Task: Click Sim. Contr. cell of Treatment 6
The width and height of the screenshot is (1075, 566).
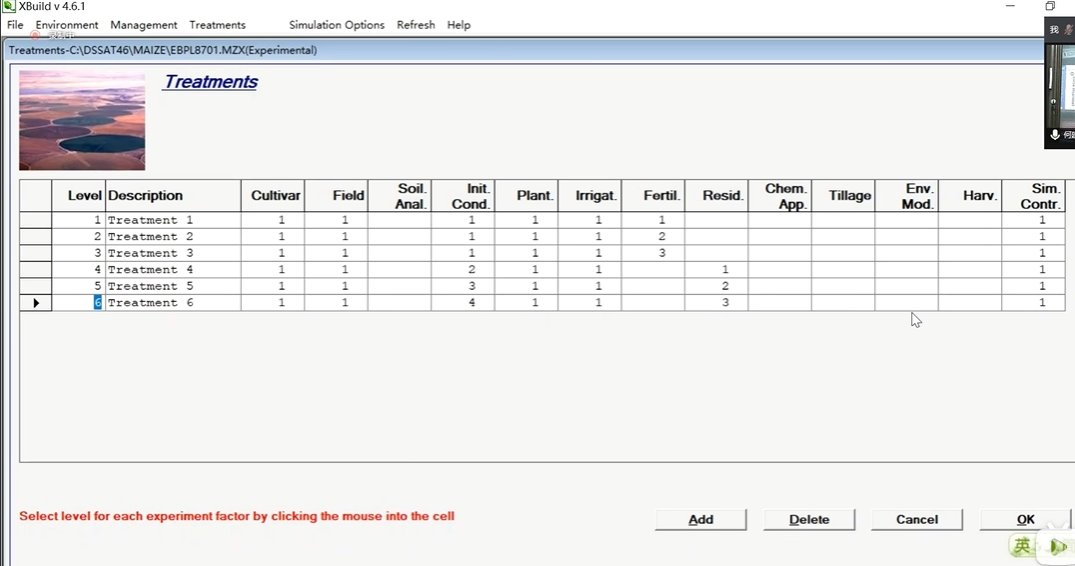Action: 1033,302
